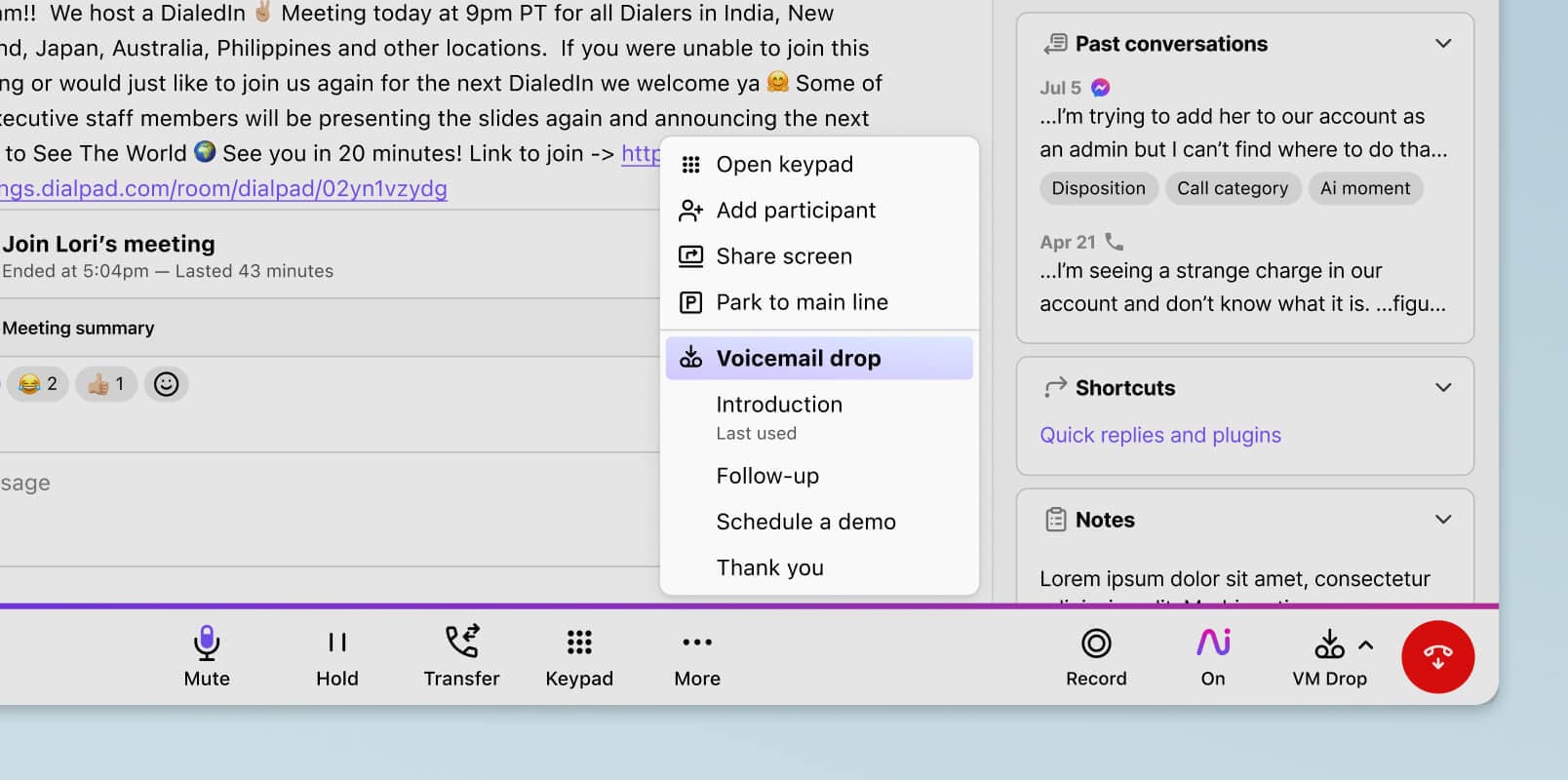End the call with red hangup button

tap(1437, 657)
